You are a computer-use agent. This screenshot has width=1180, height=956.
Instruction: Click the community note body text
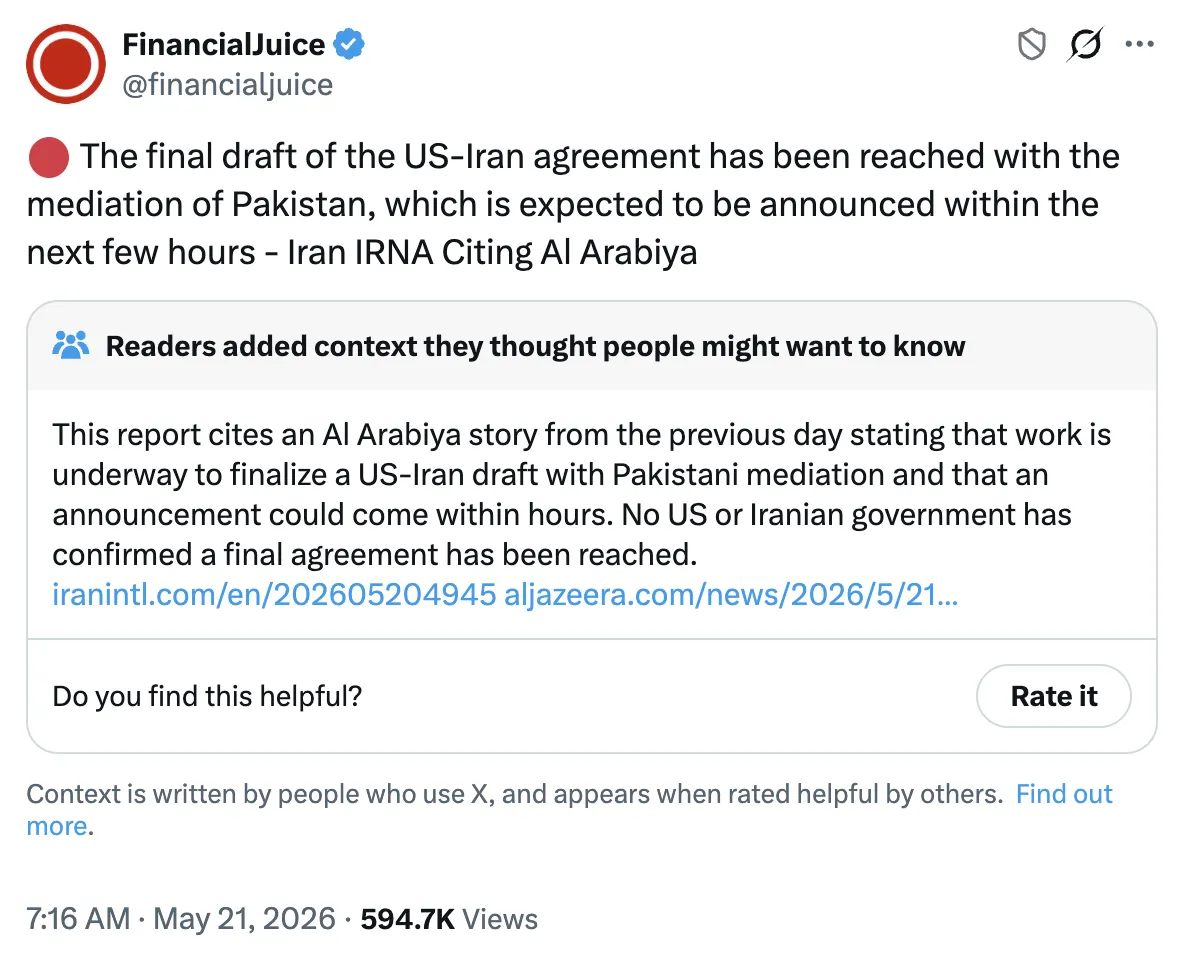581,495
